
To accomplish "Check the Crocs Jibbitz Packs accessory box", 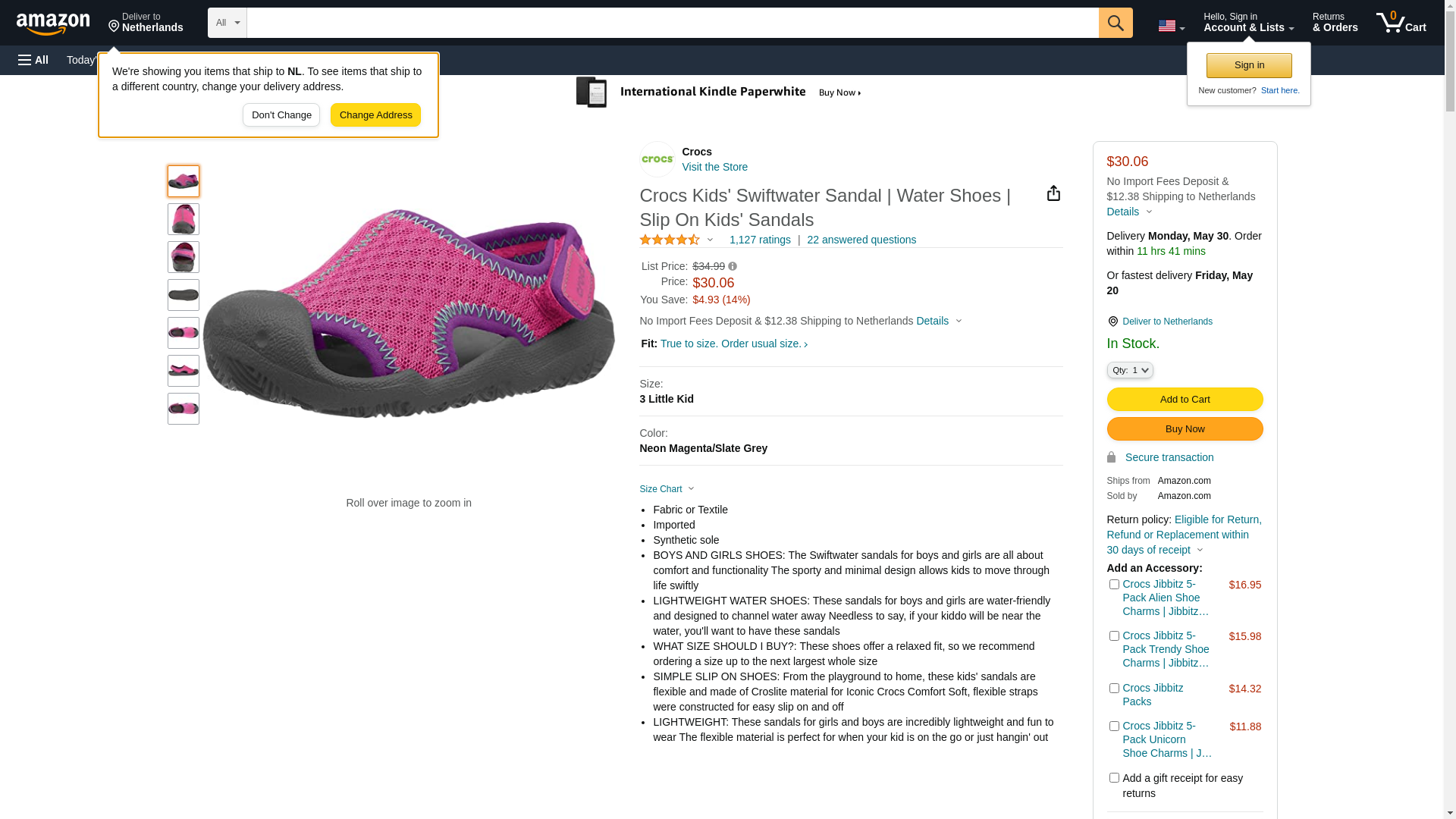I will click(x=1113, y=689).
